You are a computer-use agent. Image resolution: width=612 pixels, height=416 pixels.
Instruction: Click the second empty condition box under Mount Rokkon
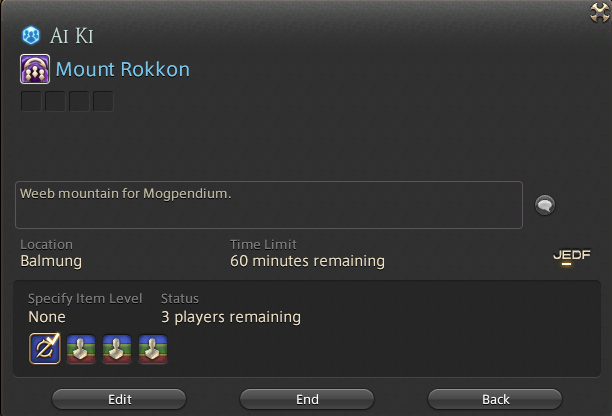click(55, 101)
